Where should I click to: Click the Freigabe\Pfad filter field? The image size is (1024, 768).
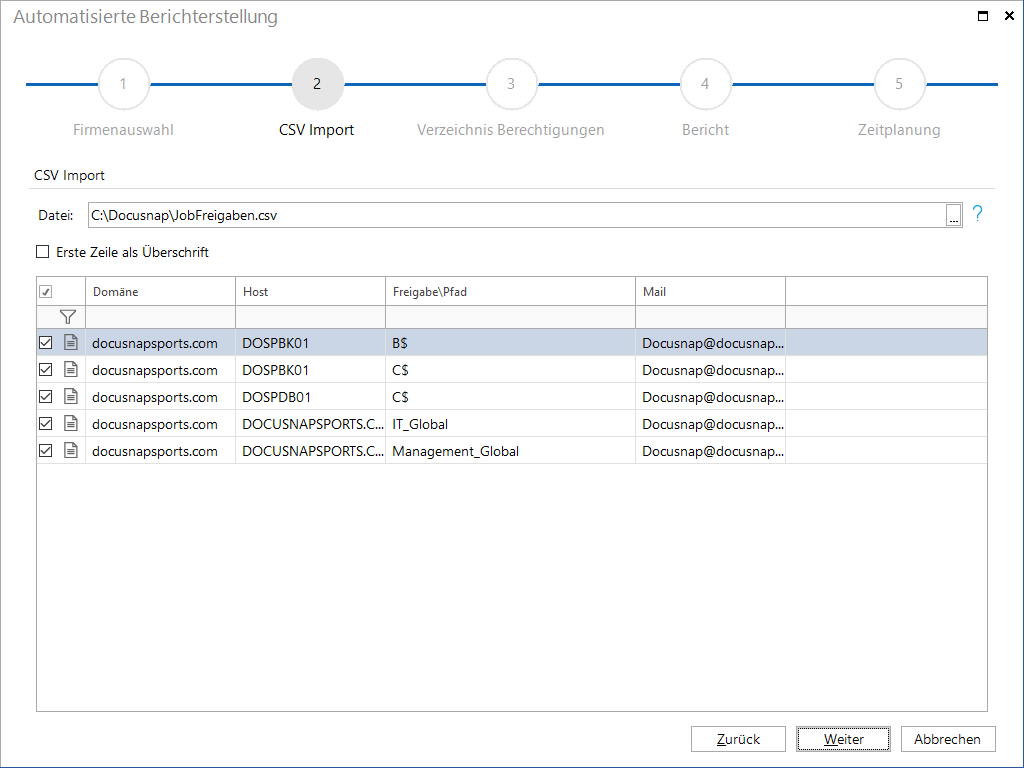pos(510,317)
